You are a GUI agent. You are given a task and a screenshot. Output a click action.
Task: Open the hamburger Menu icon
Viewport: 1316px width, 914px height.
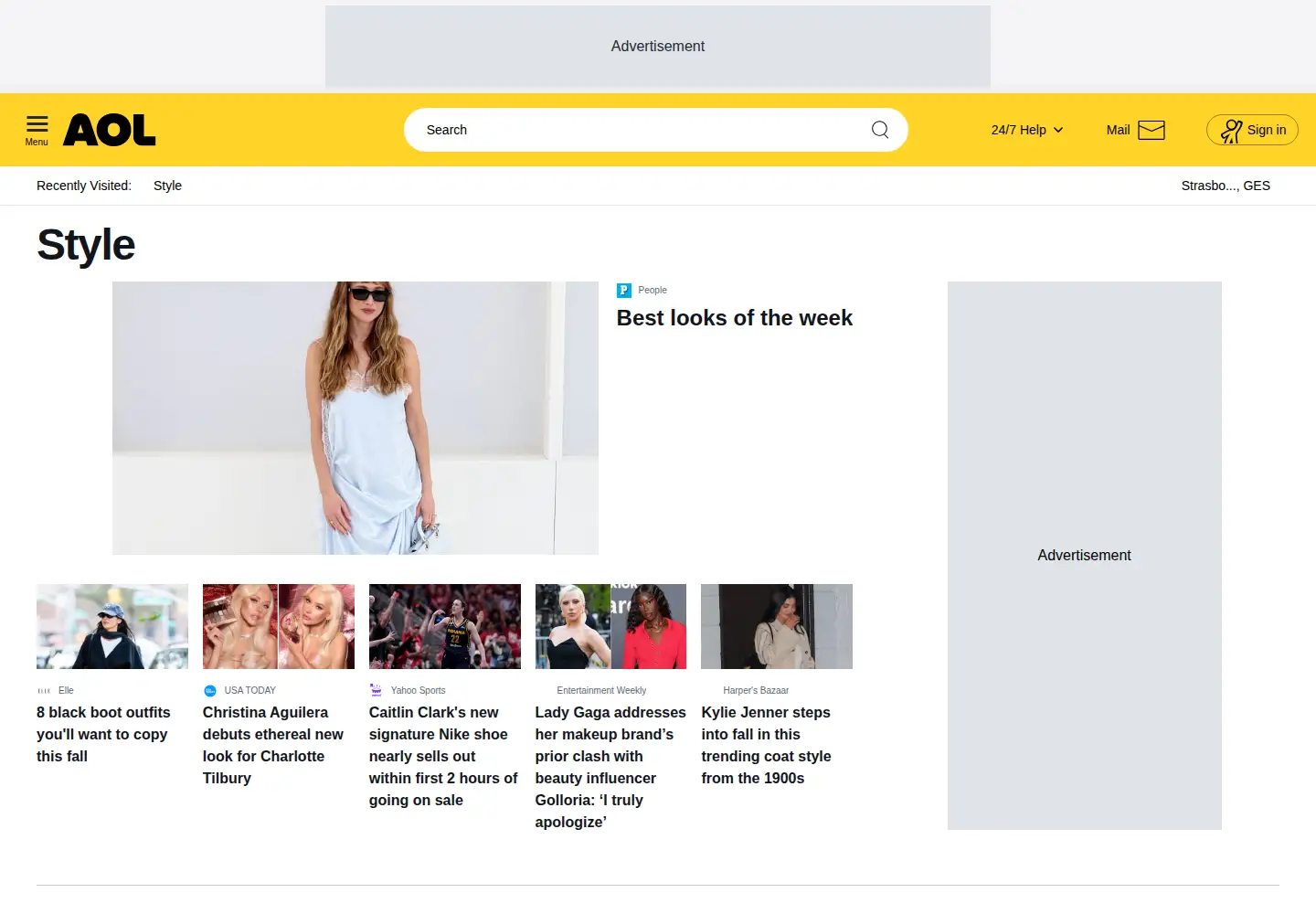tap(37, 130)
